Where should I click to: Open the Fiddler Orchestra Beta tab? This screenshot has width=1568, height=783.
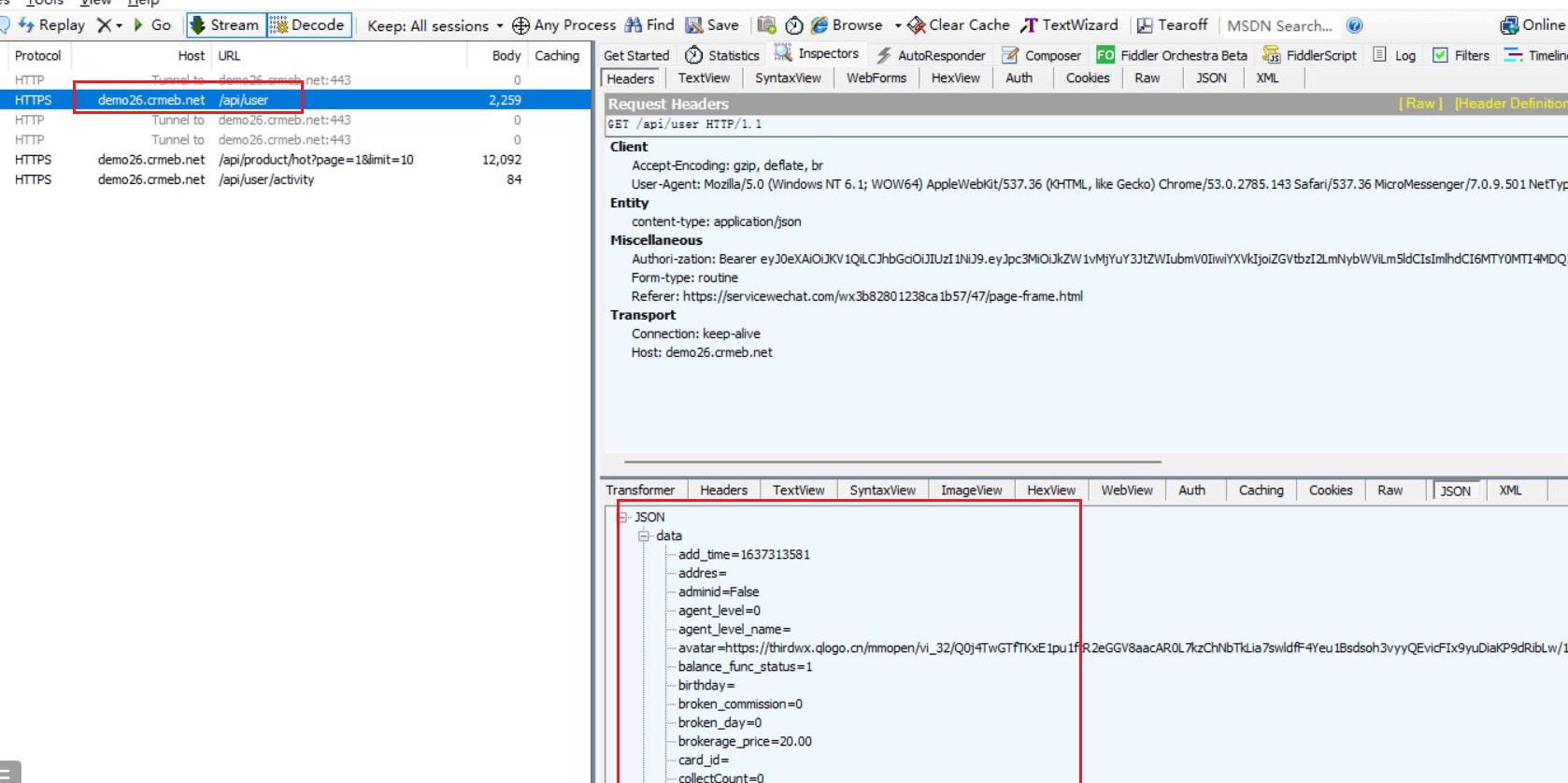pos(1173,55)
